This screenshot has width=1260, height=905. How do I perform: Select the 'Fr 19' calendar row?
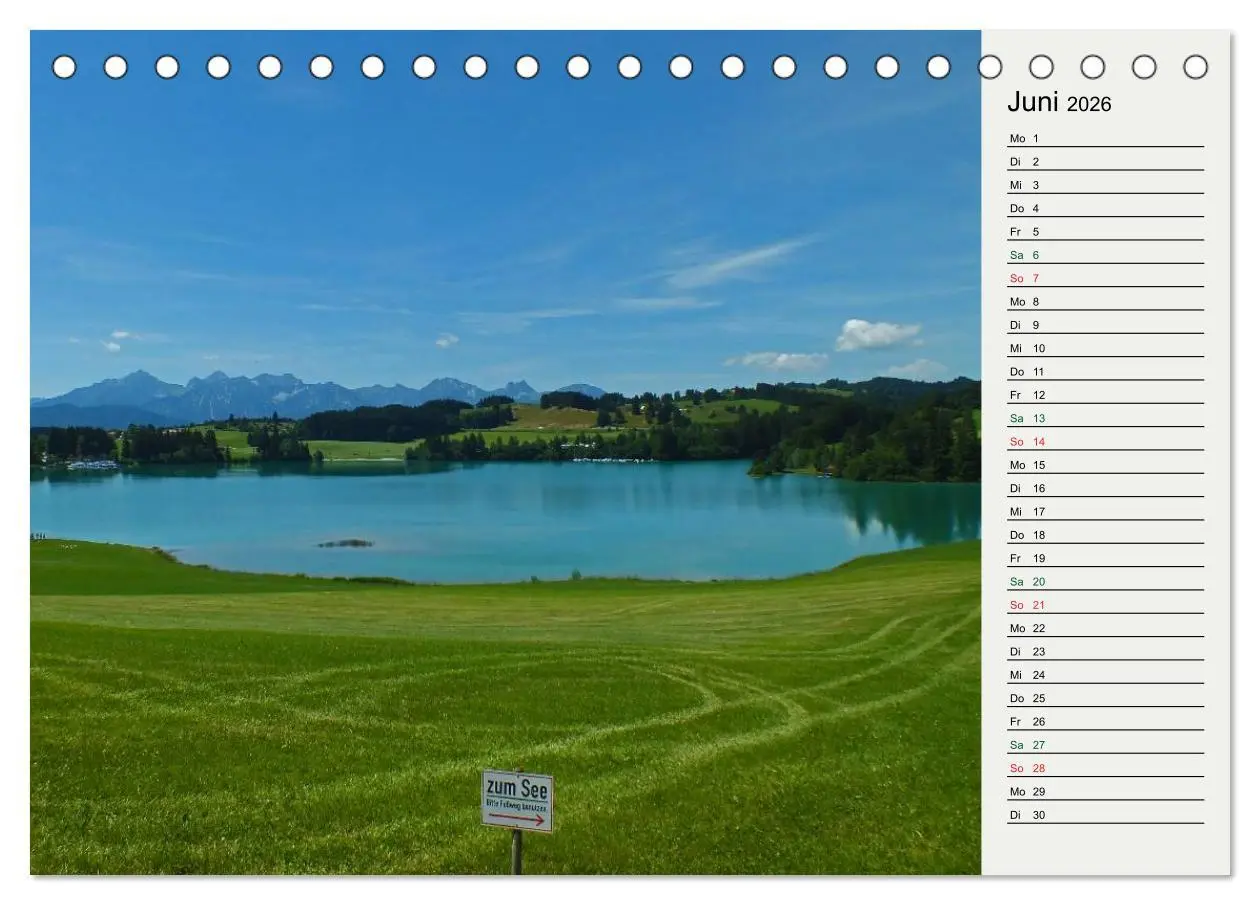(1105, 558)
